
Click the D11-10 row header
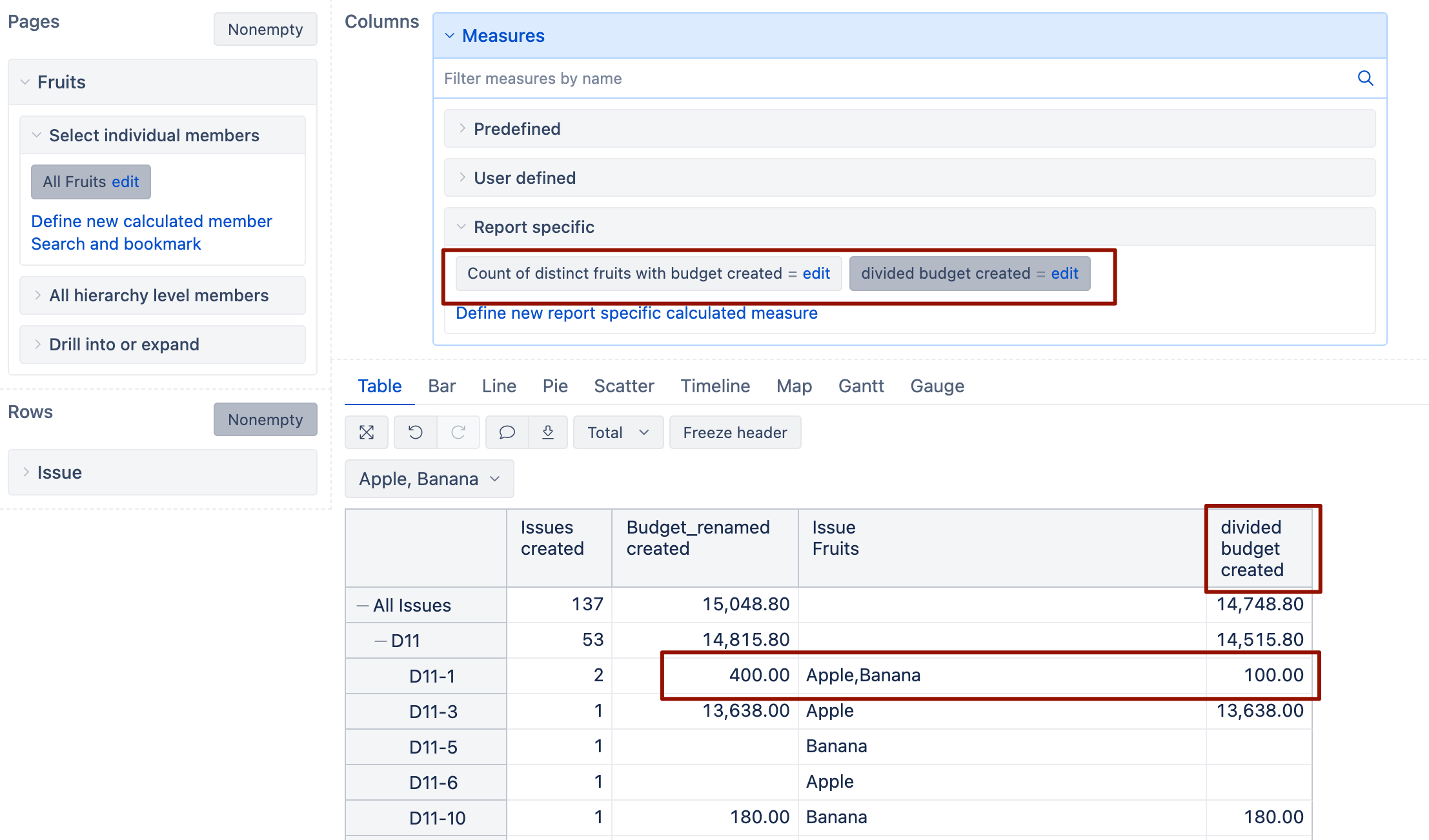click(x=426, y=818)
